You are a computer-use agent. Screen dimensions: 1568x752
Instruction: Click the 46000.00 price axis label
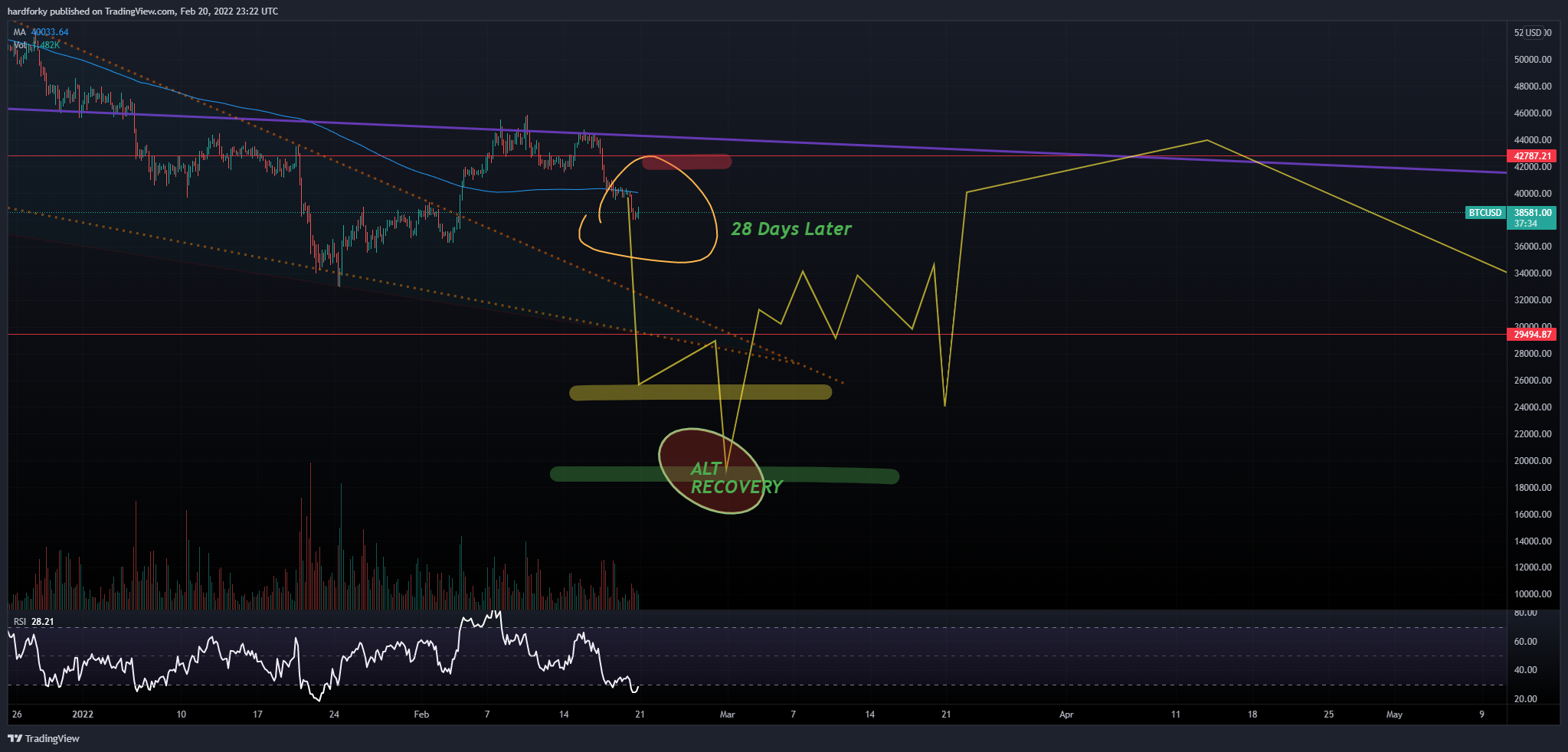click(1533, 113)
